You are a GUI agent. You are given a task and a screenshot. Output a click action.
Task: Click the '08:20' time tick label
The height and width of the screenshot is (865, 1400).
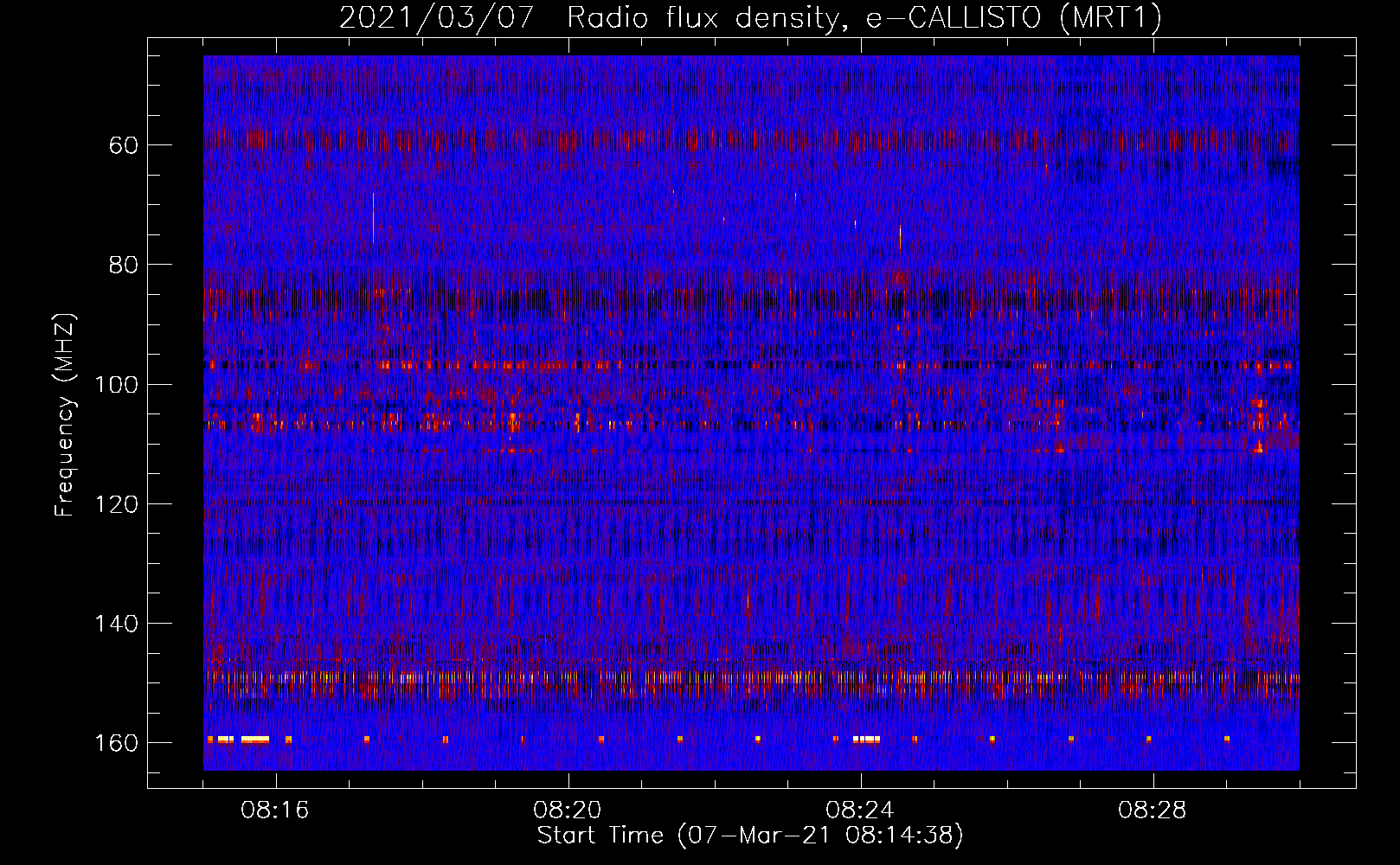(x=568, y=811)
